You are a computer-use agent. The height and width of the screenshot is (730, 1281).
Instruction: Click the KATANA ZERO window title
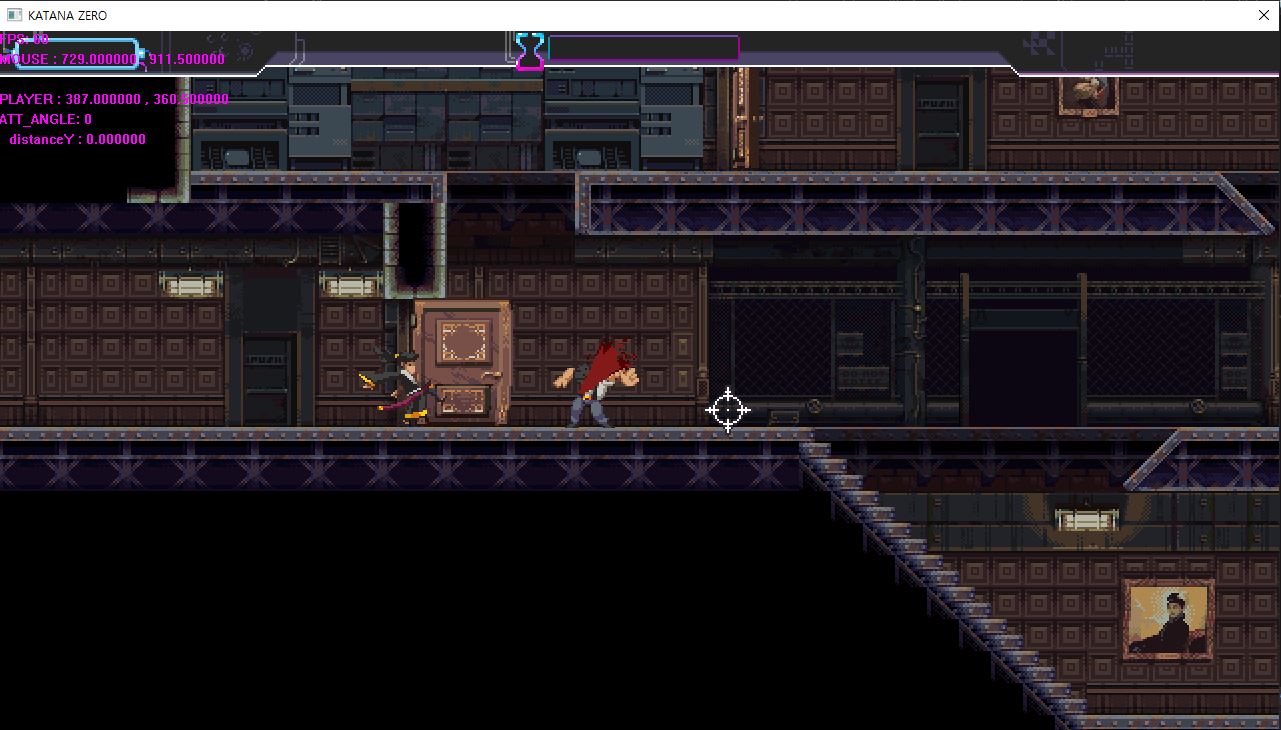pyautogui.click(x=68, y=15)
